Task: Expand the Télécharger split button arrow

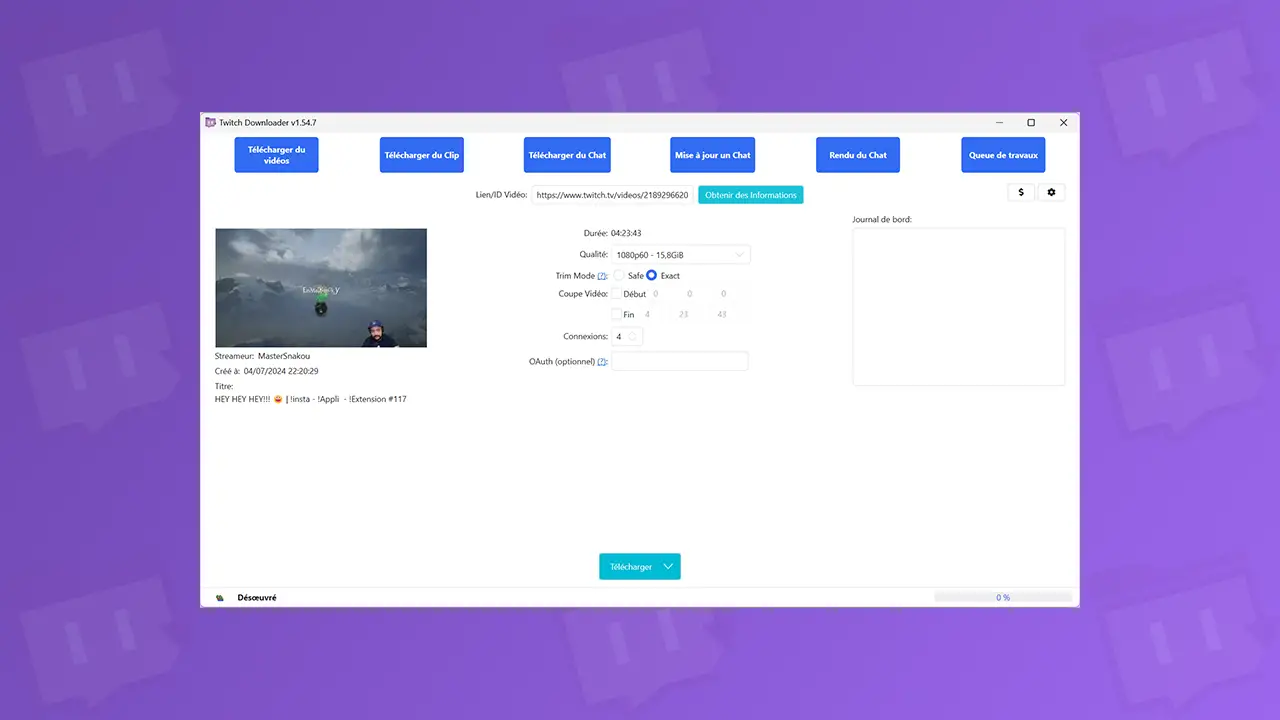Action: click(x=670, y=566)
